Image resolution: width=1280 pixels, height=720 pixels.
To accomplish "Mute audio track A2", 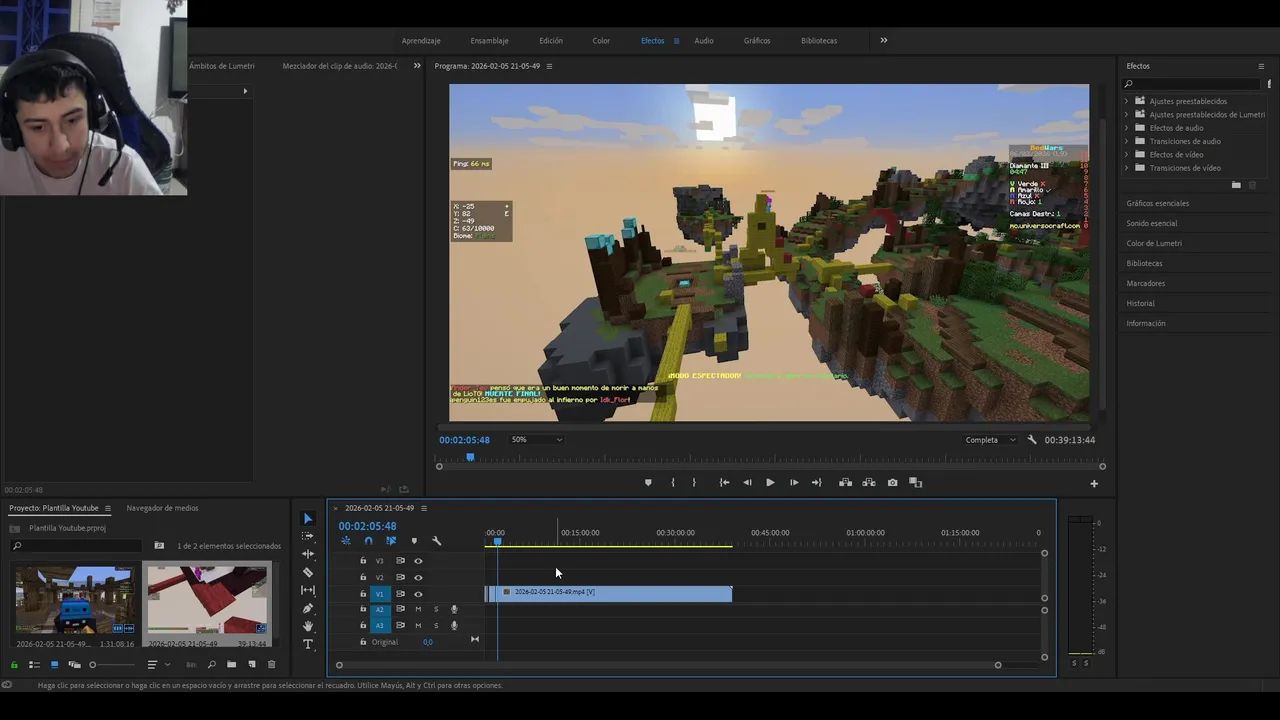I will tap(418, 609).
